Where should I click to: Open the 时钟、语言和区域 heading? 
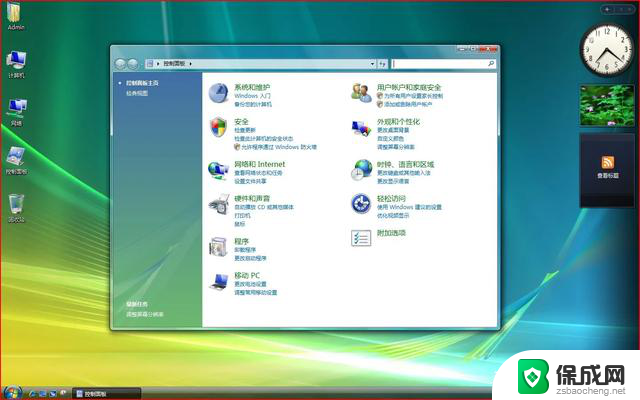[x=405, y=164]
